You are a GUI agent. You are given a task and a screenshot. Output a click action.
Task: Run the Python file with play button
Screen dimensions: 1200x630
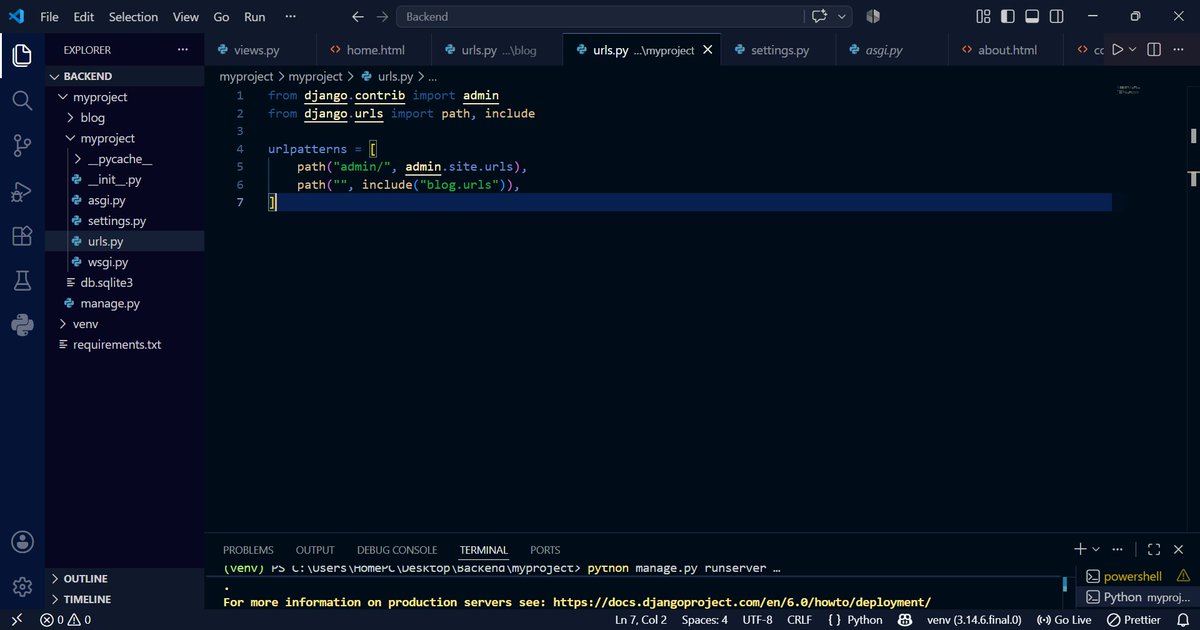pyautogui.click(x=1118, y=50)
